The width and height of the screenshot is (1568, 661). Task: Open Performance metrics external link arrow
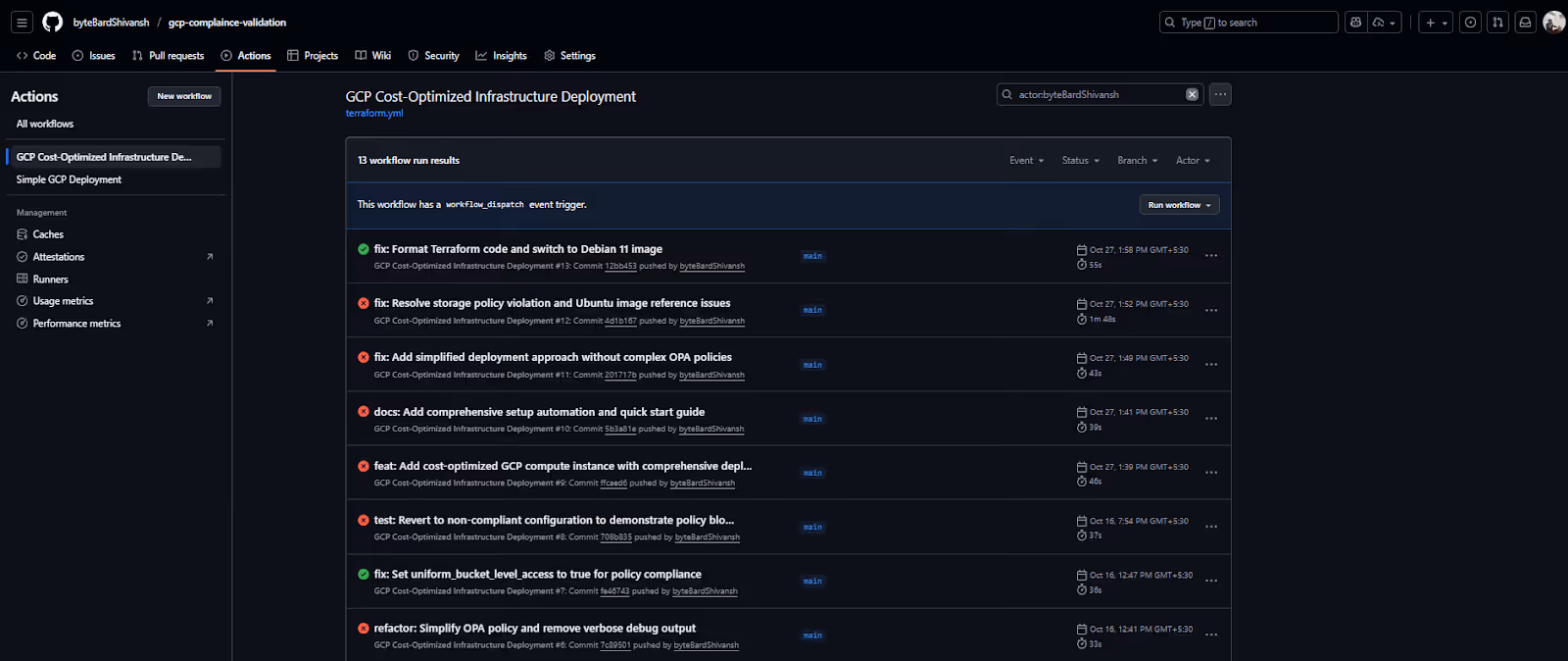(x=210, y=324)
